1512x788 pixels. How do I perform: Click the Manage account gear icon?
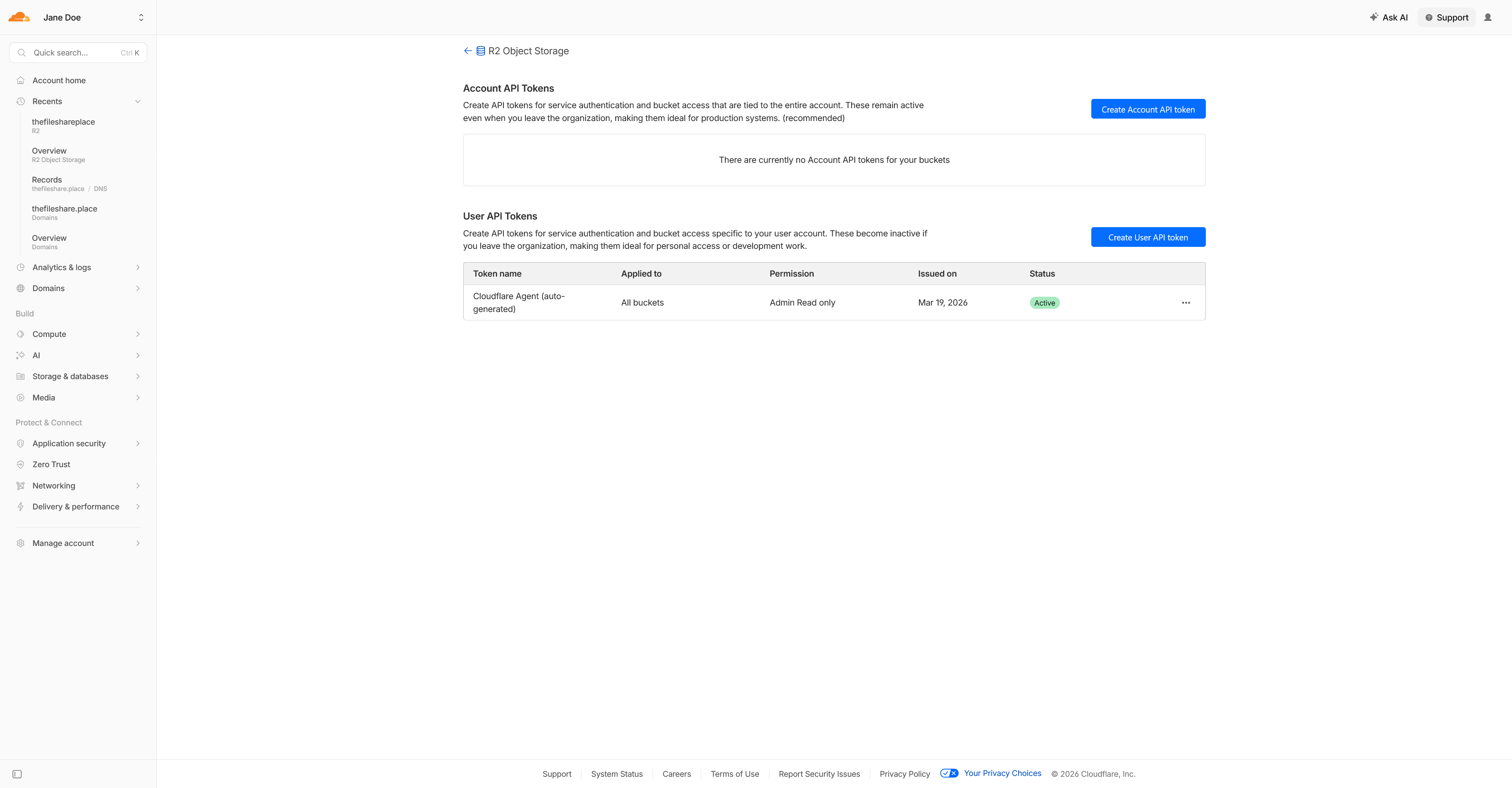(20, 543)
